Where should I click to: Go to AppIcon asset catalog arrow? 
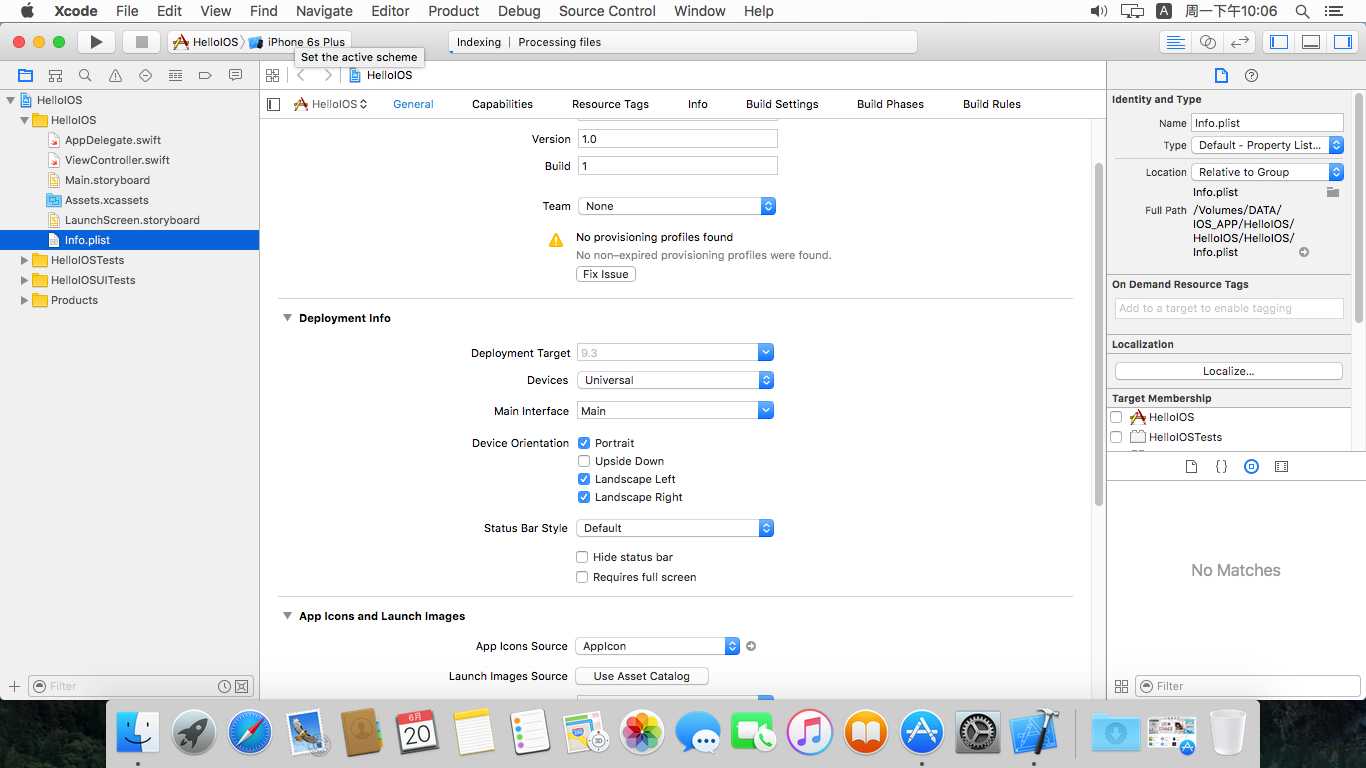751,646
